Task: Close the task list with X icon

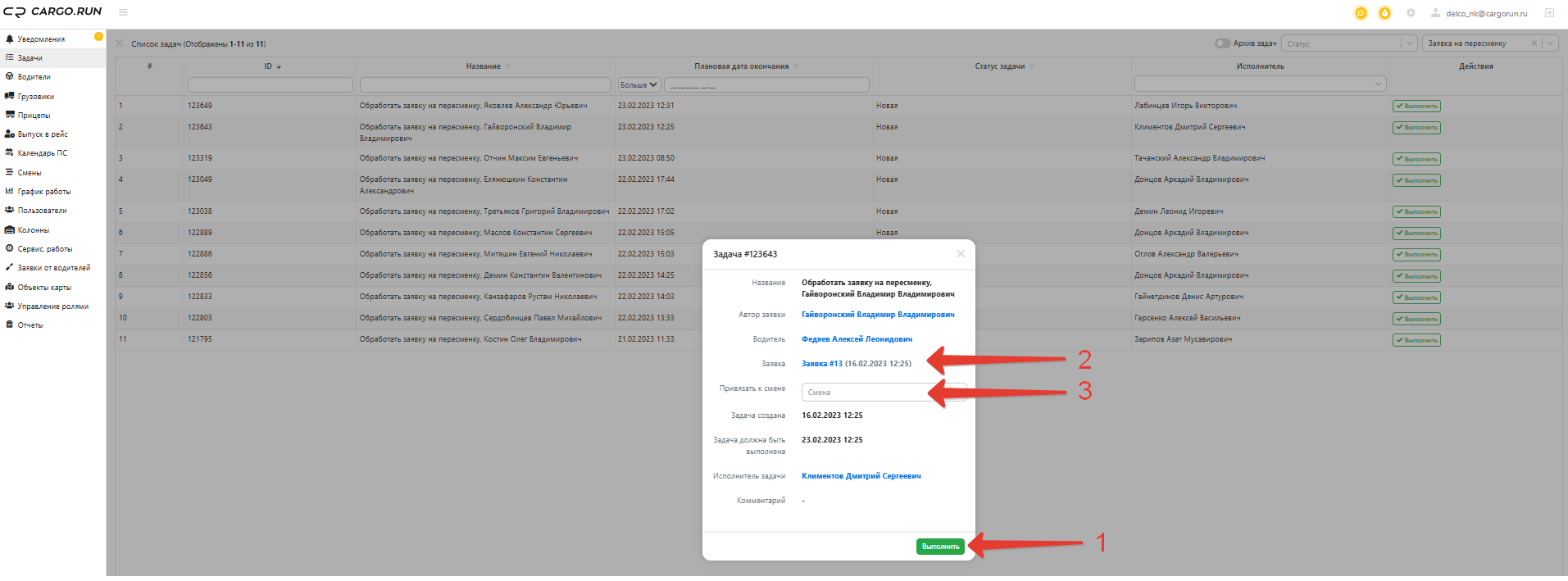Action: pyautogui.click(x=120, y=43)
